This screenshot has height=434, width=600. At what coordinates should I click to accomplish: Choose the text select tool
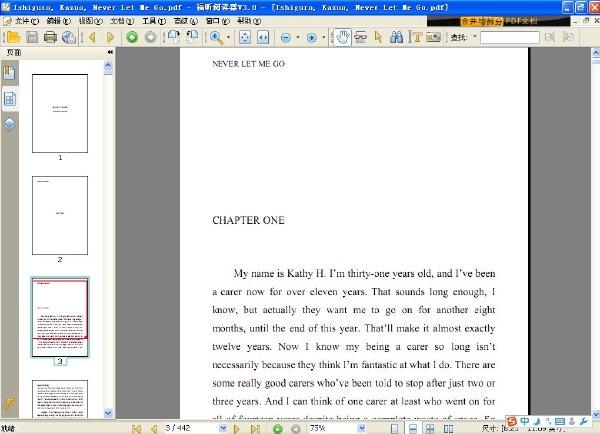click(x=415, y=37)
